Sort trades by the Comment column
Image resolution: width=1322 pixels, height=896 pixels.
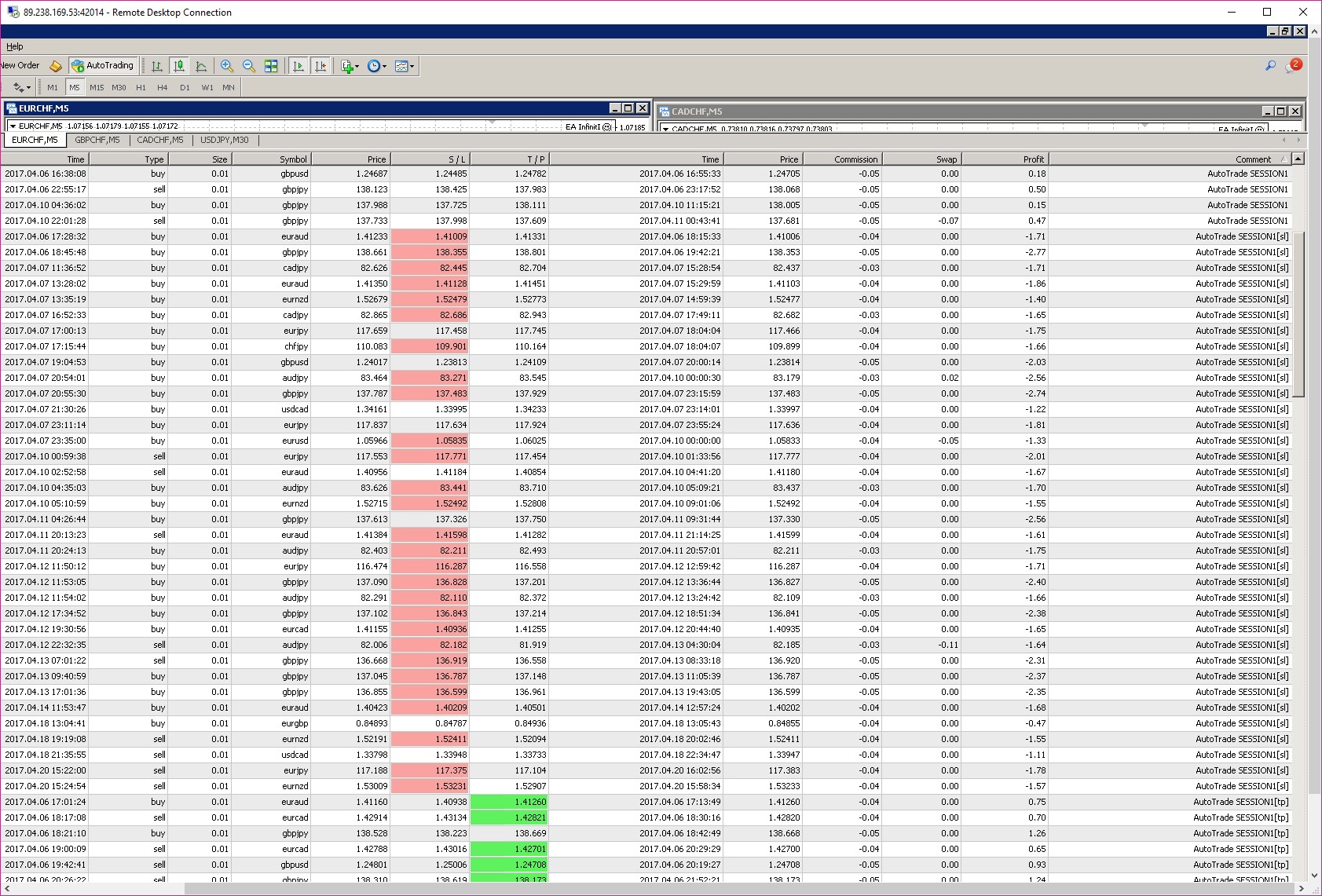pos(1170,159)
